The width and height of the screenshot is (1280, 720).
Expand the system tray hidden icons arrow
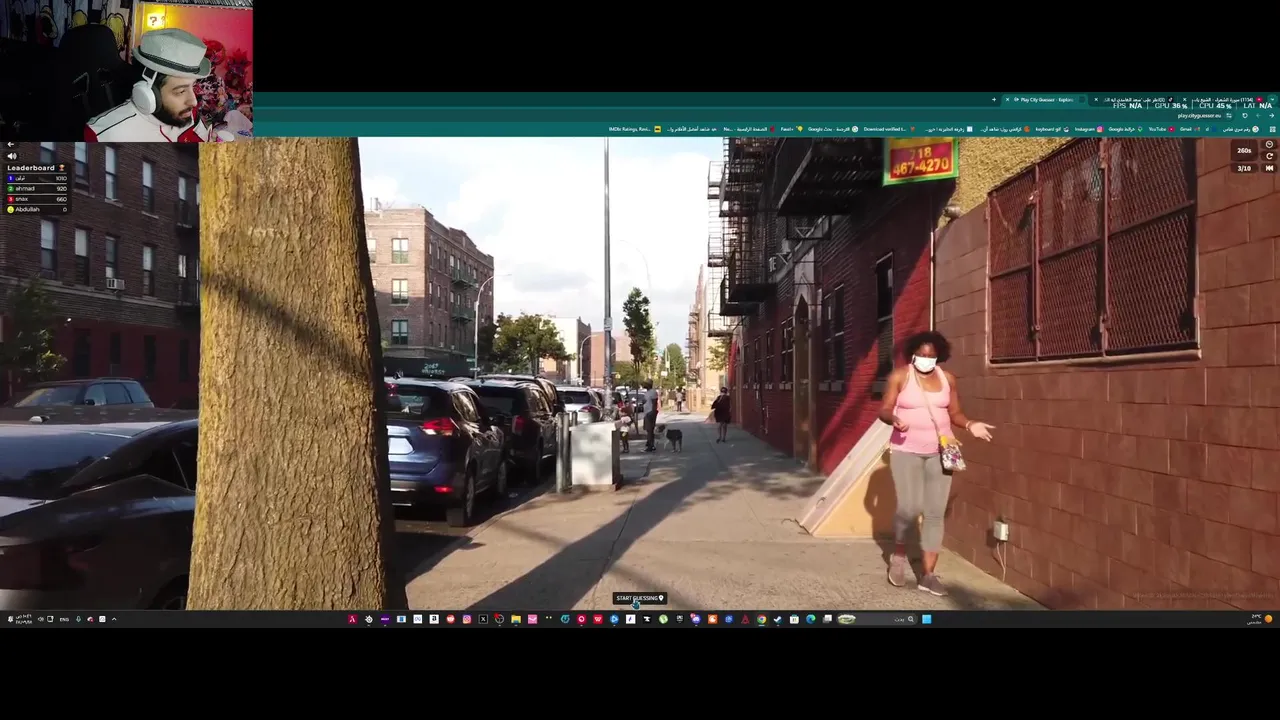click(114, 619)
